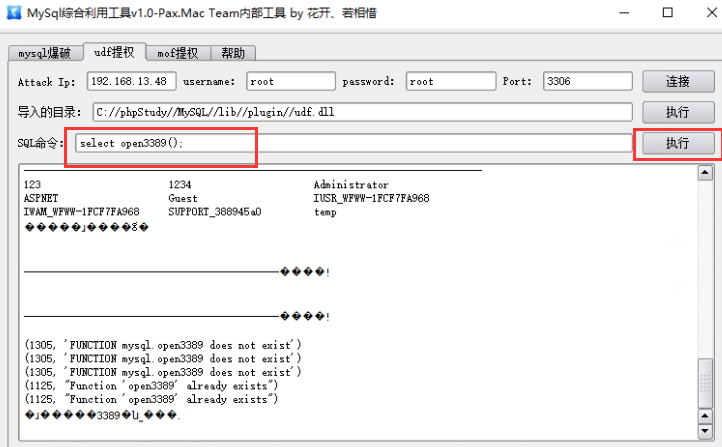
Task: Open the mof提权 tab
Action: point(178,54)
